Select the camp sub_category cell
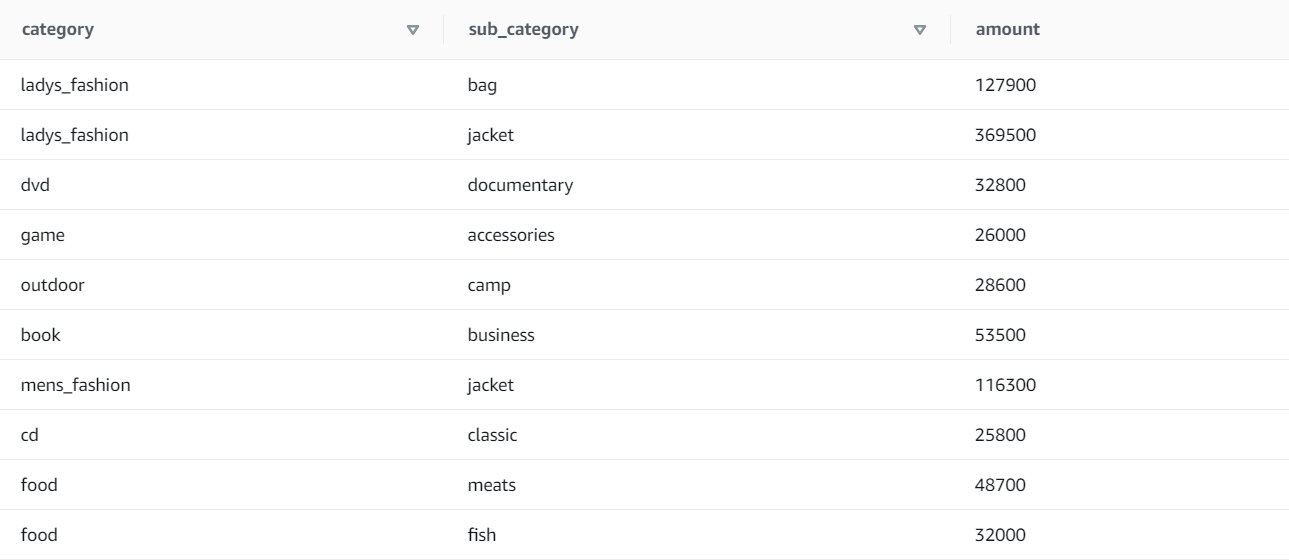The height and width of the screenshot is (560, 1289). [488, 285]
